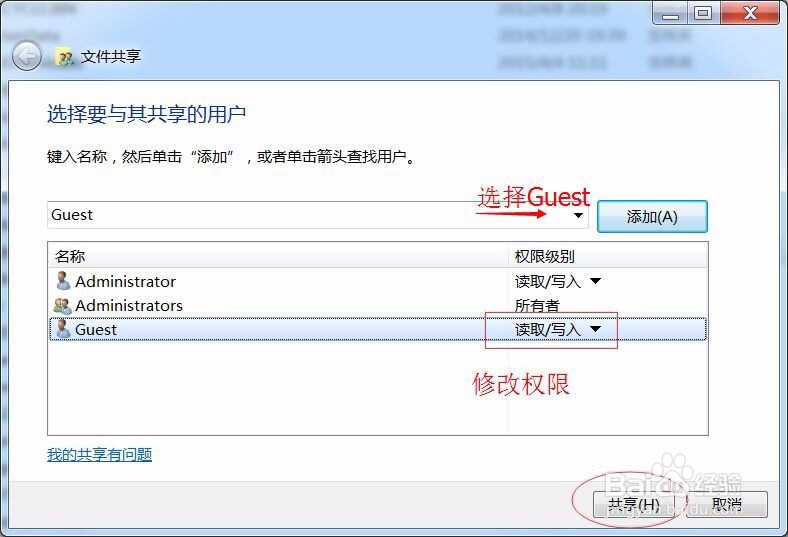The height and width of the screenshot is (537, 788).
Task: Click the Guest user icon in list
Action: [63, 329]
